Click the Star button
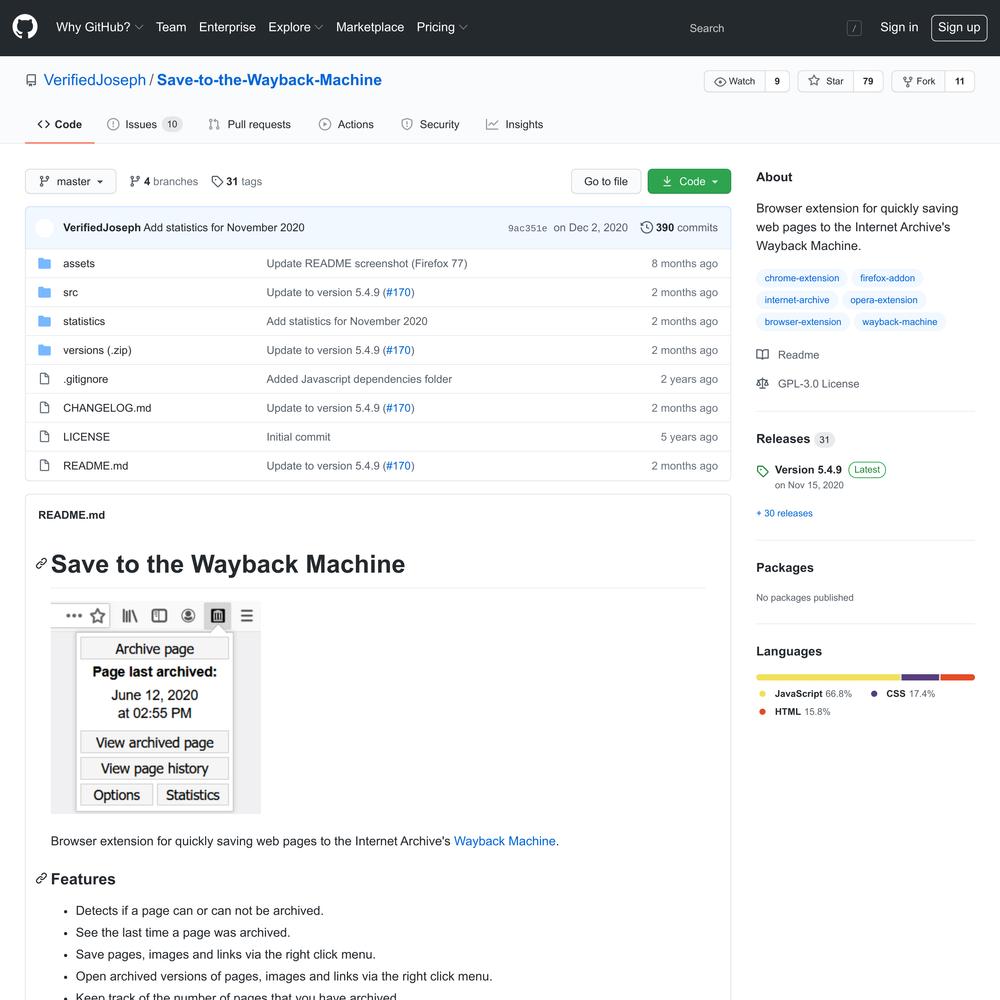 click(825, 81)
